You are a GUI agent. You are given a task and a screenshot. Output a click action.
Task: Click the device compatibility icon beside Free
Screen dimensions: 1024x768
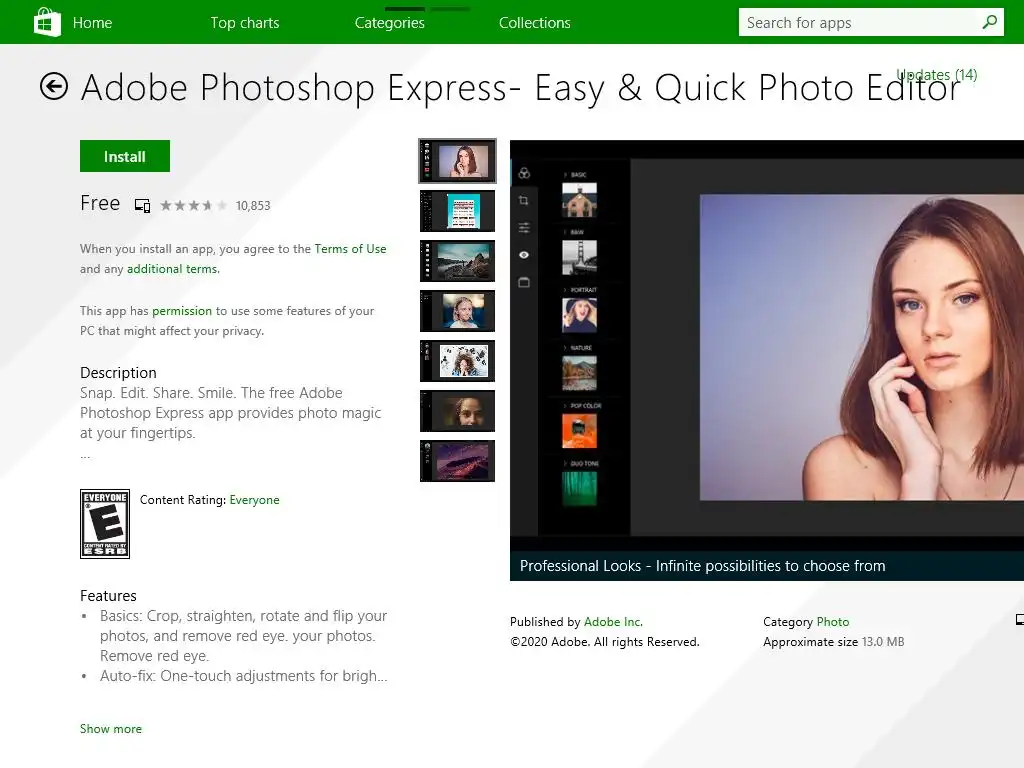point(142,206)
